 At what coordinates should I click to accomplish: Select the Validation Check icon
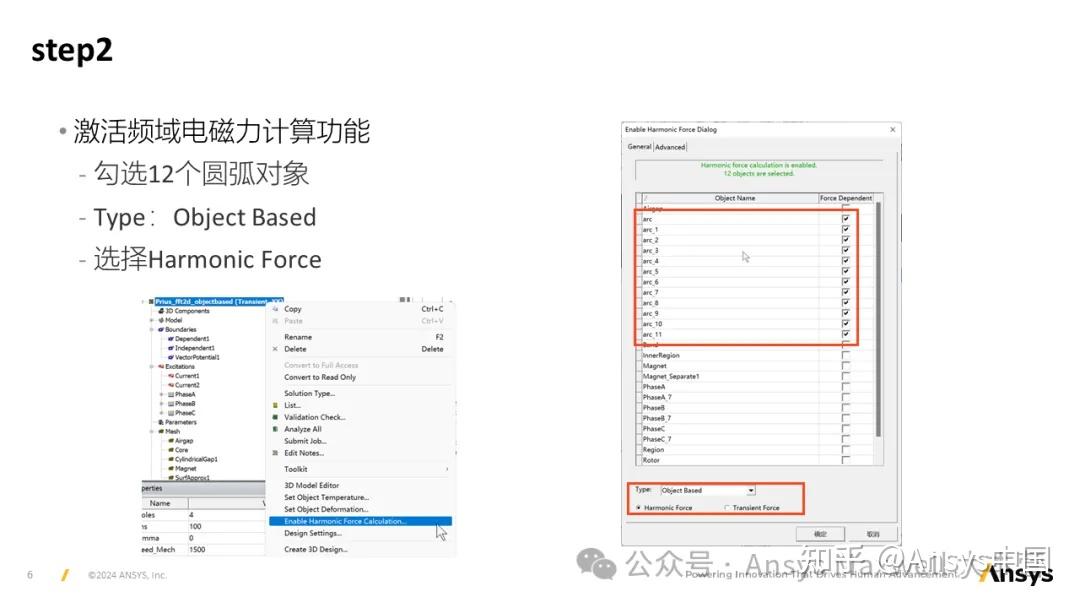[274, 417]
